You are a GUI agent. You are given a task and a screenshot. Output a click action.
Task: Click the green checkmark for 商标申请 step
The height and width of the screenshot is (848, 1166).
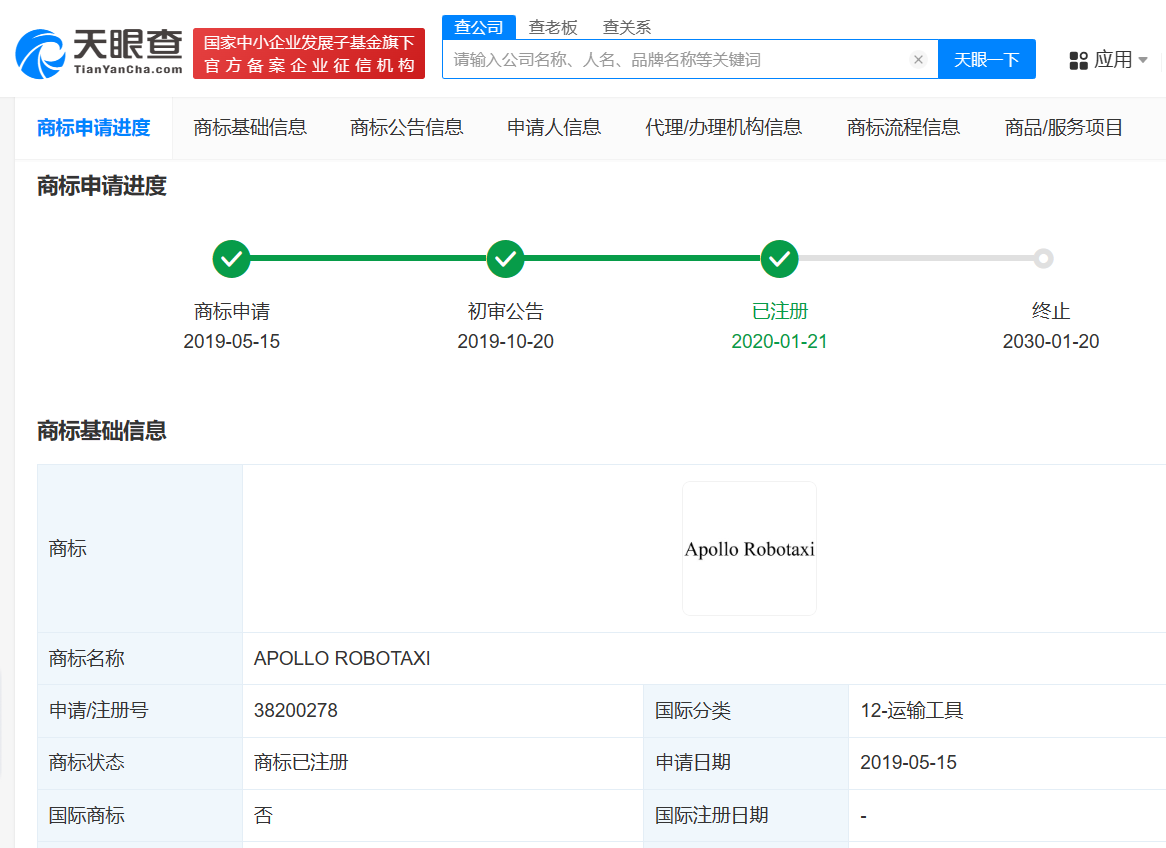(231, 258)
